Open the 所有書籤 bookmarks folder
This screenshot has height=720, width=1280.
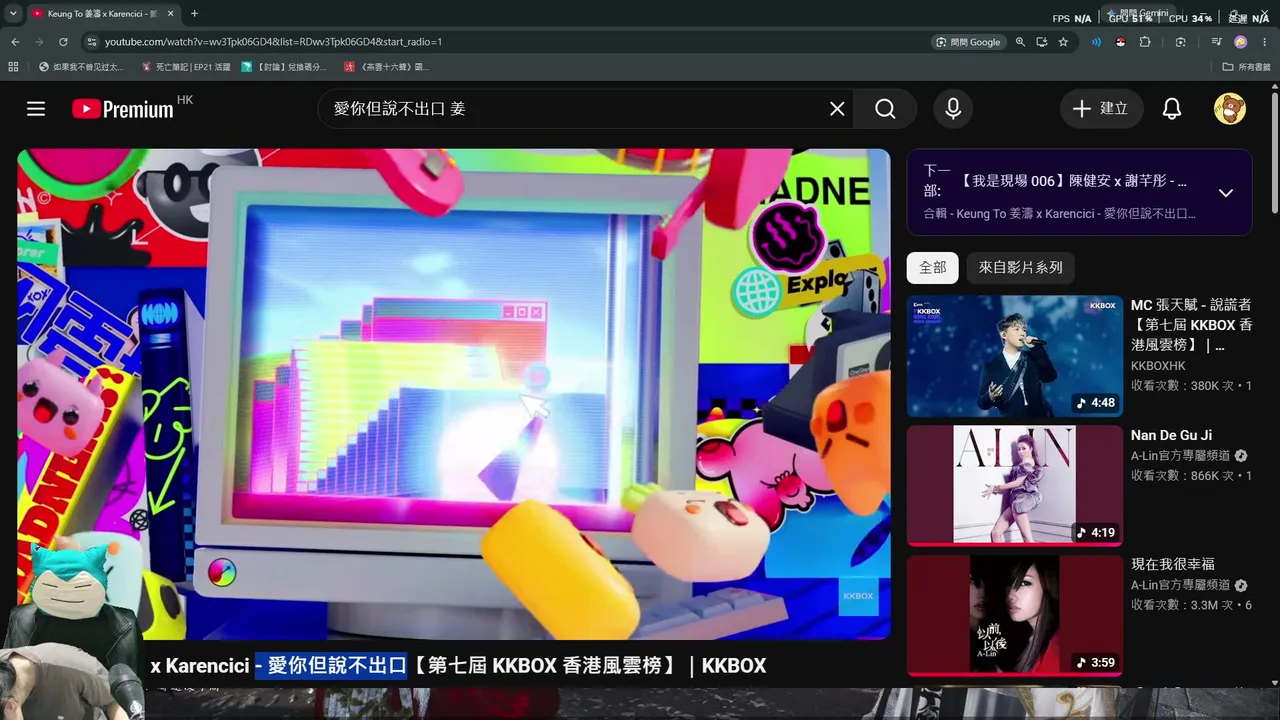[x=1246, y=67]
